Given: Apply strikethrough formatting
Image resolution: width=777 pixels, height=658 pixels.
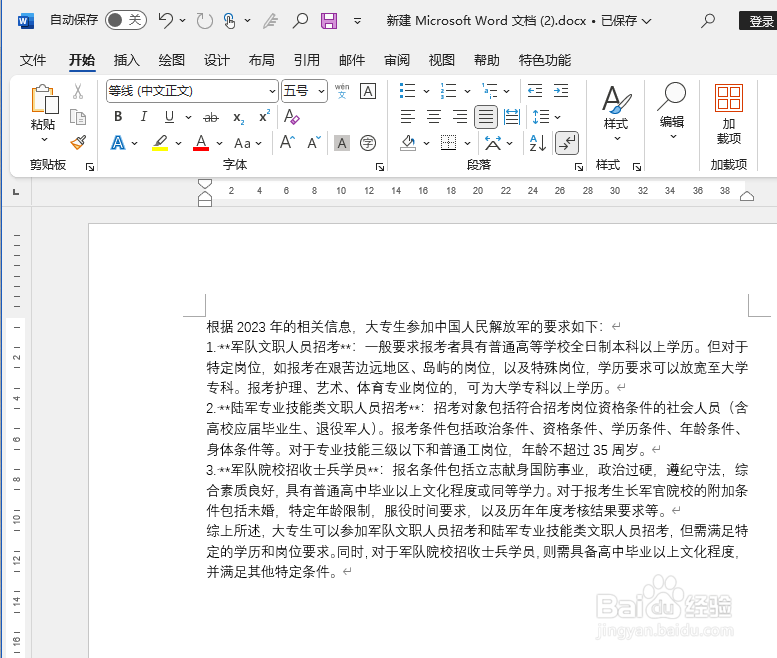Looking at the screenshot, I should [211, 117].
